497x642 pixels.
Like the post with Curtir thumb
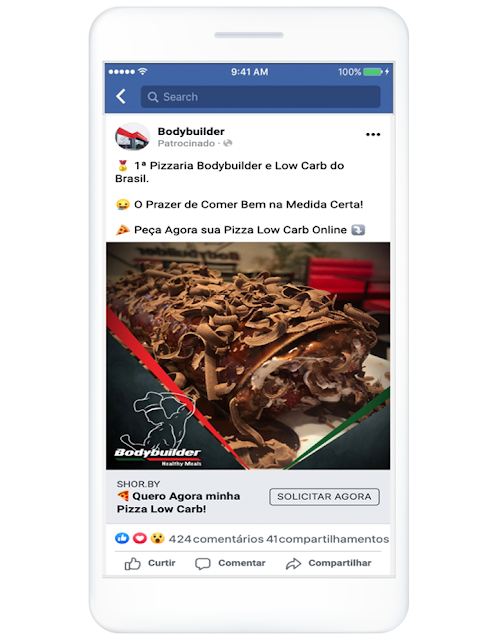point(150,563)
